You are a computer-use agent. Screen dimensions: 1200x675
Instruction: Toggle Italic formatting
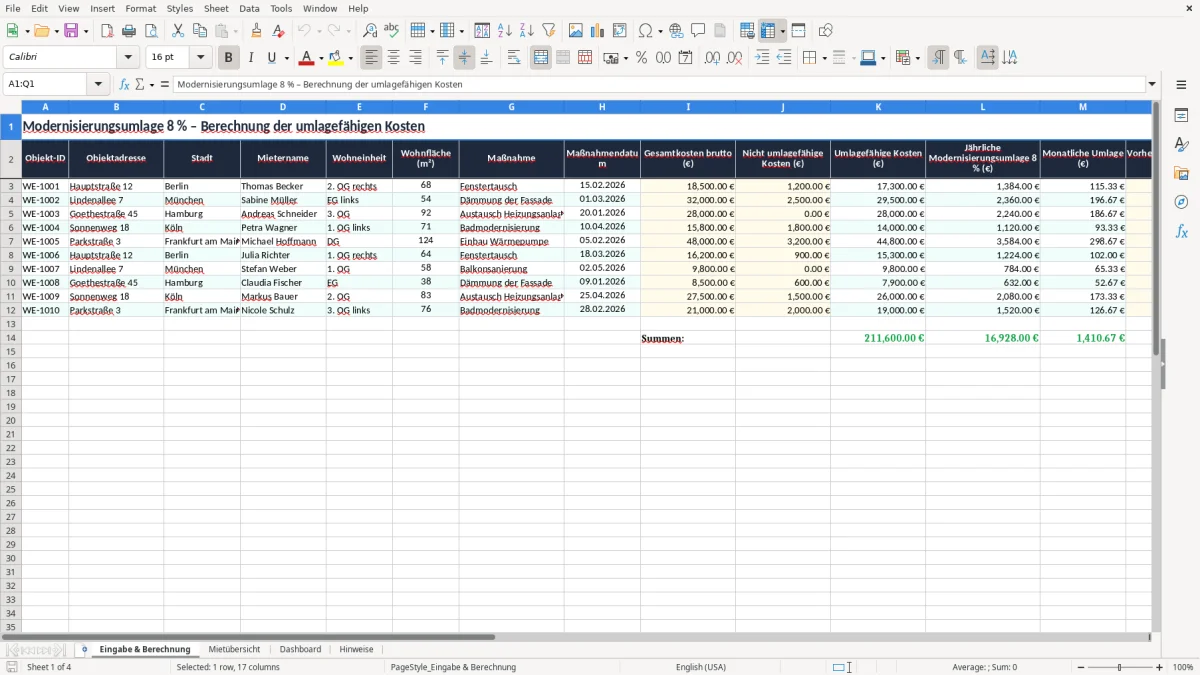[x=251, y=58]
